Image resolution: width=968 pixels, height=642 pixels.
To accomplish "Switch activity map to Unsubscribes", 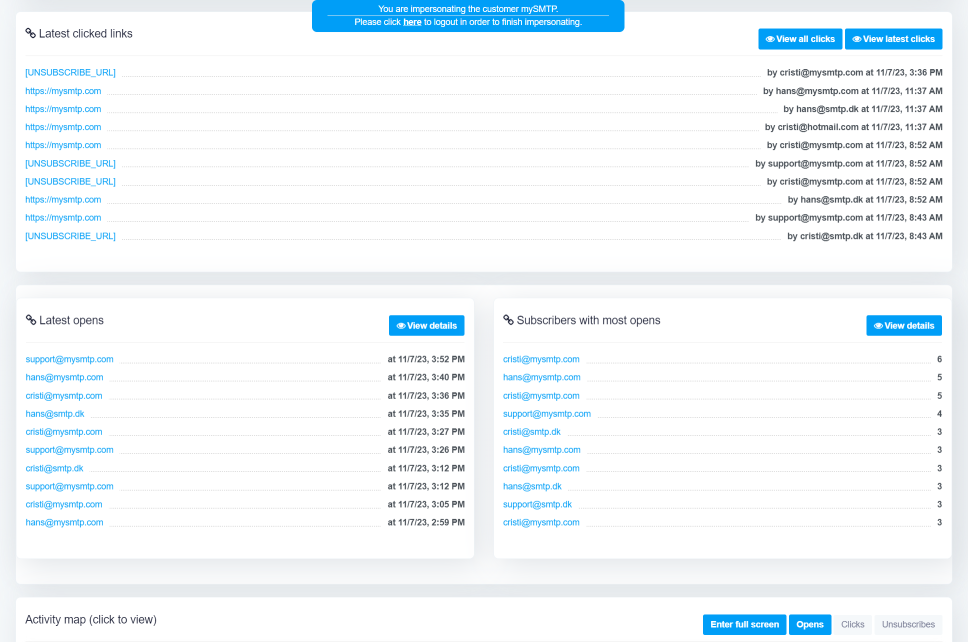I will [908, 625].
